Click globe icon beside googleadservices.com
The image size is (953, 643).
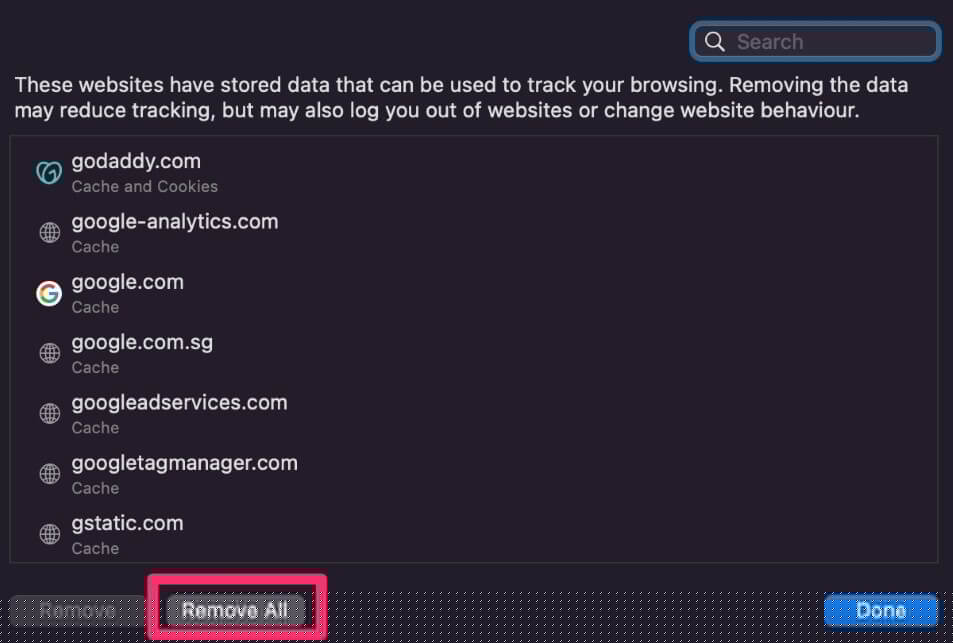pos(49,413)
